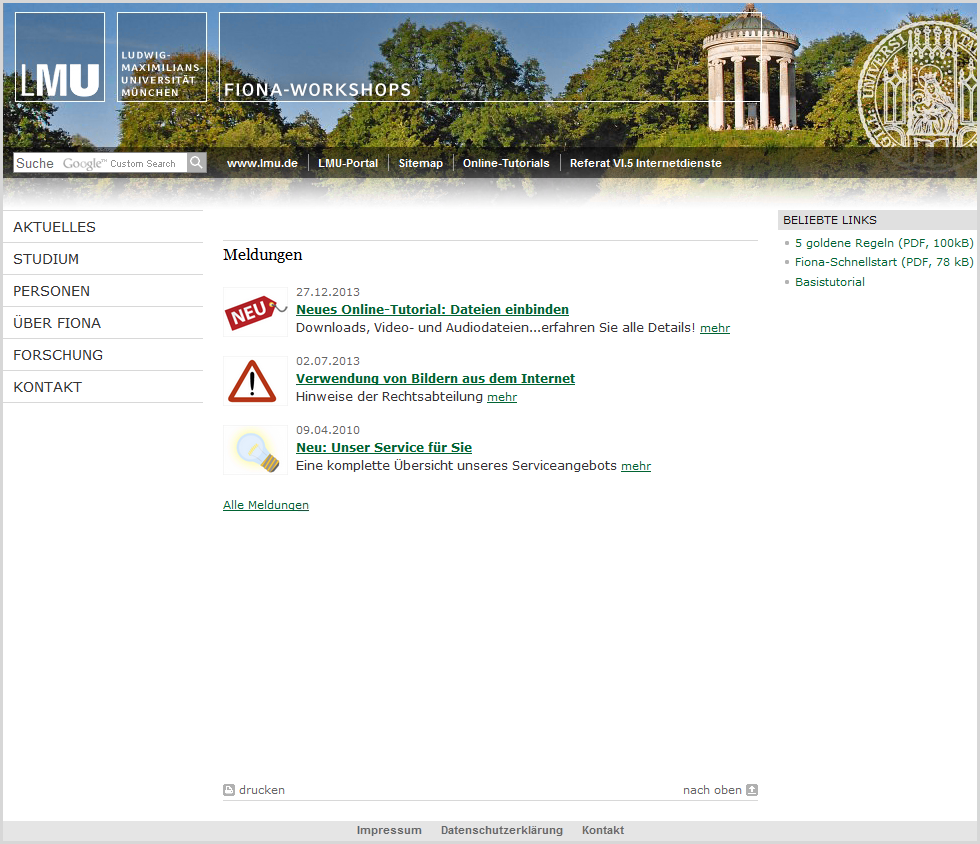
Task: Click the up-arrow icon beside nach oben
Action: pyautogui.click(x=752, y=790)
